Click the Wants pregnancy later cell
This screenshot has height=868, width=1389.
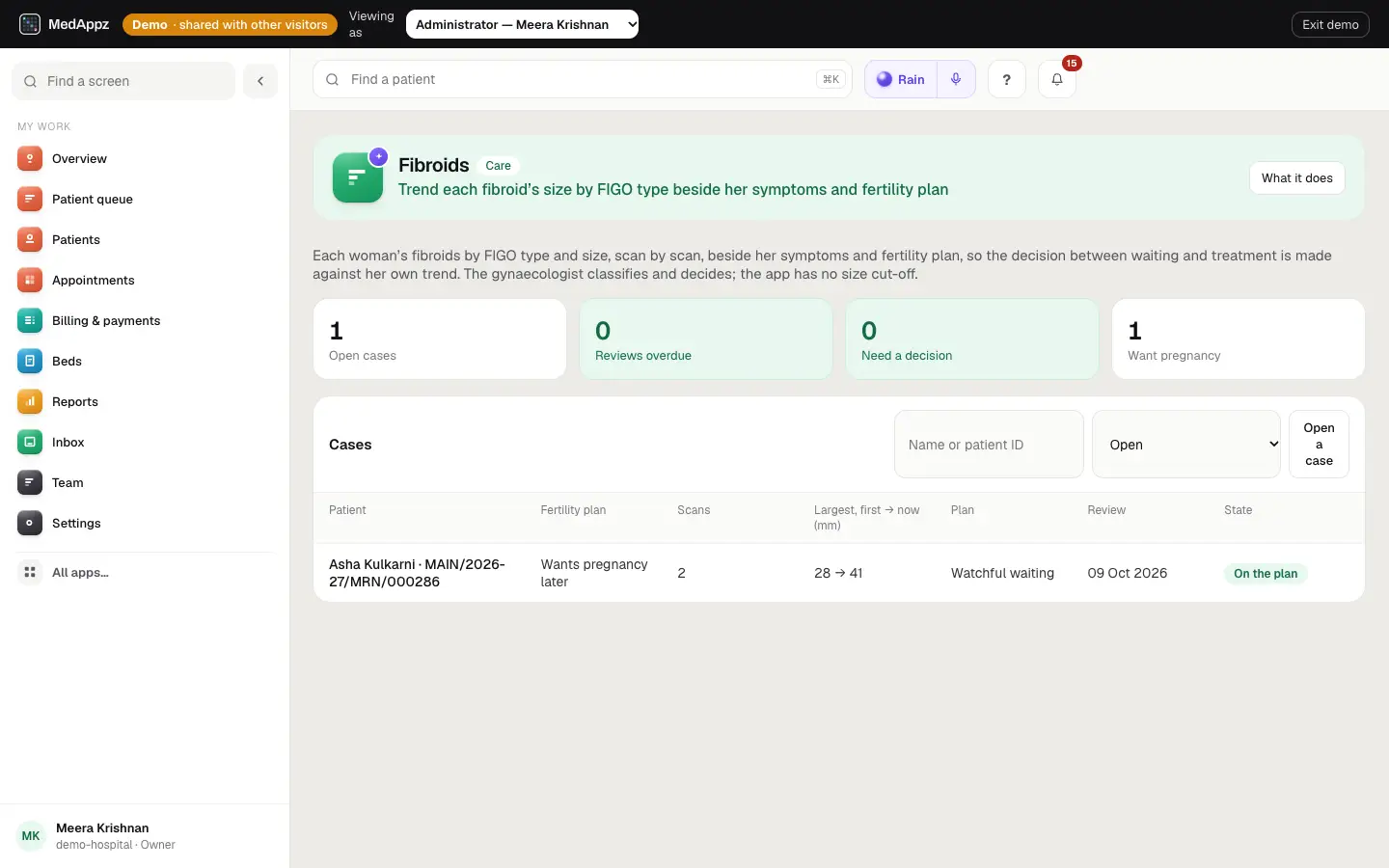point(594,573)
